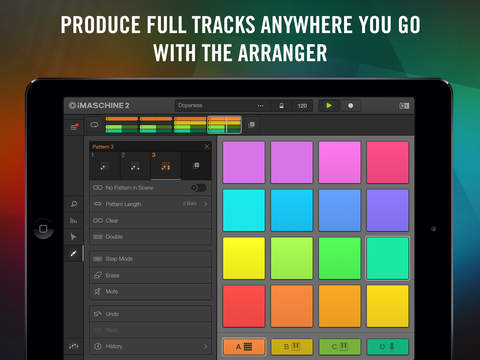Start playback with the green play button

(x=329, y=106)
